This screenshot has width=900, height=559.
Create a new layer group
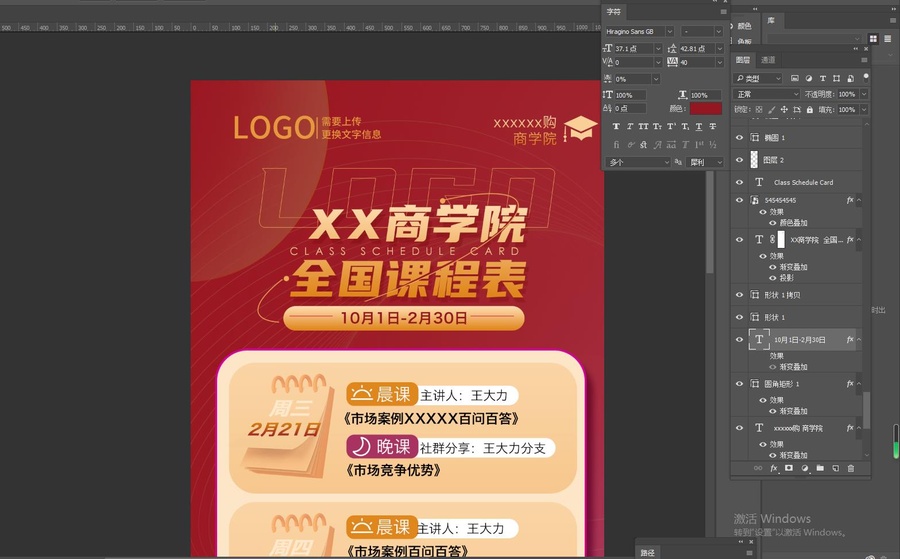820,468
